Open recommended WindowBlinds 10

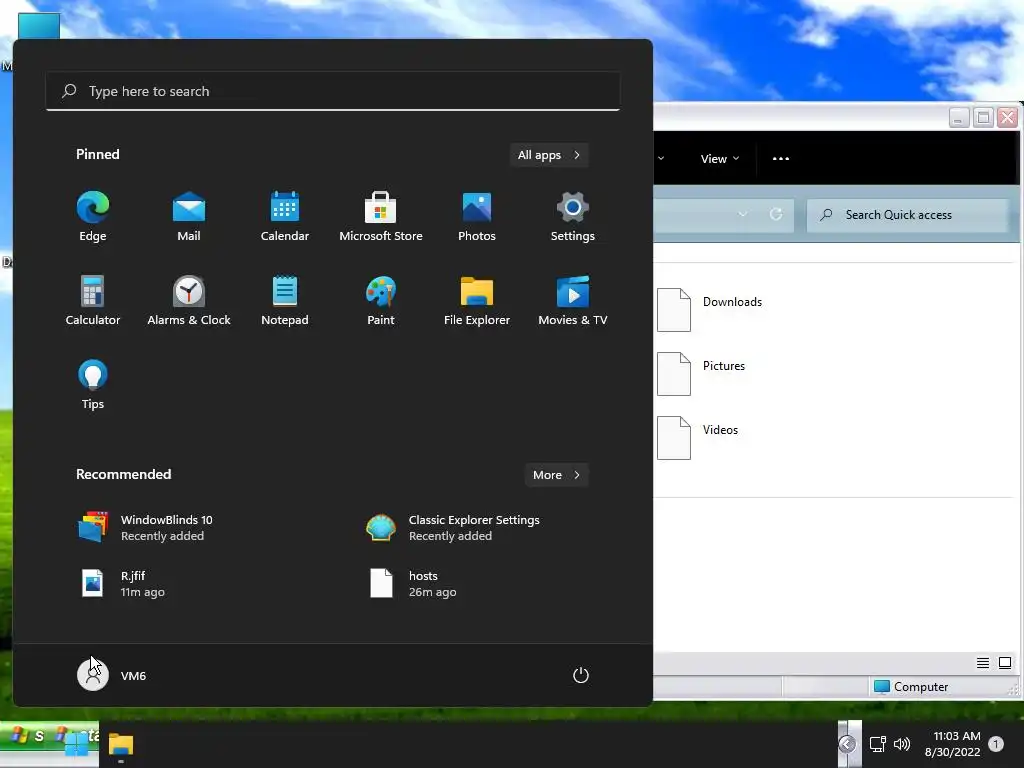(145, 528)
